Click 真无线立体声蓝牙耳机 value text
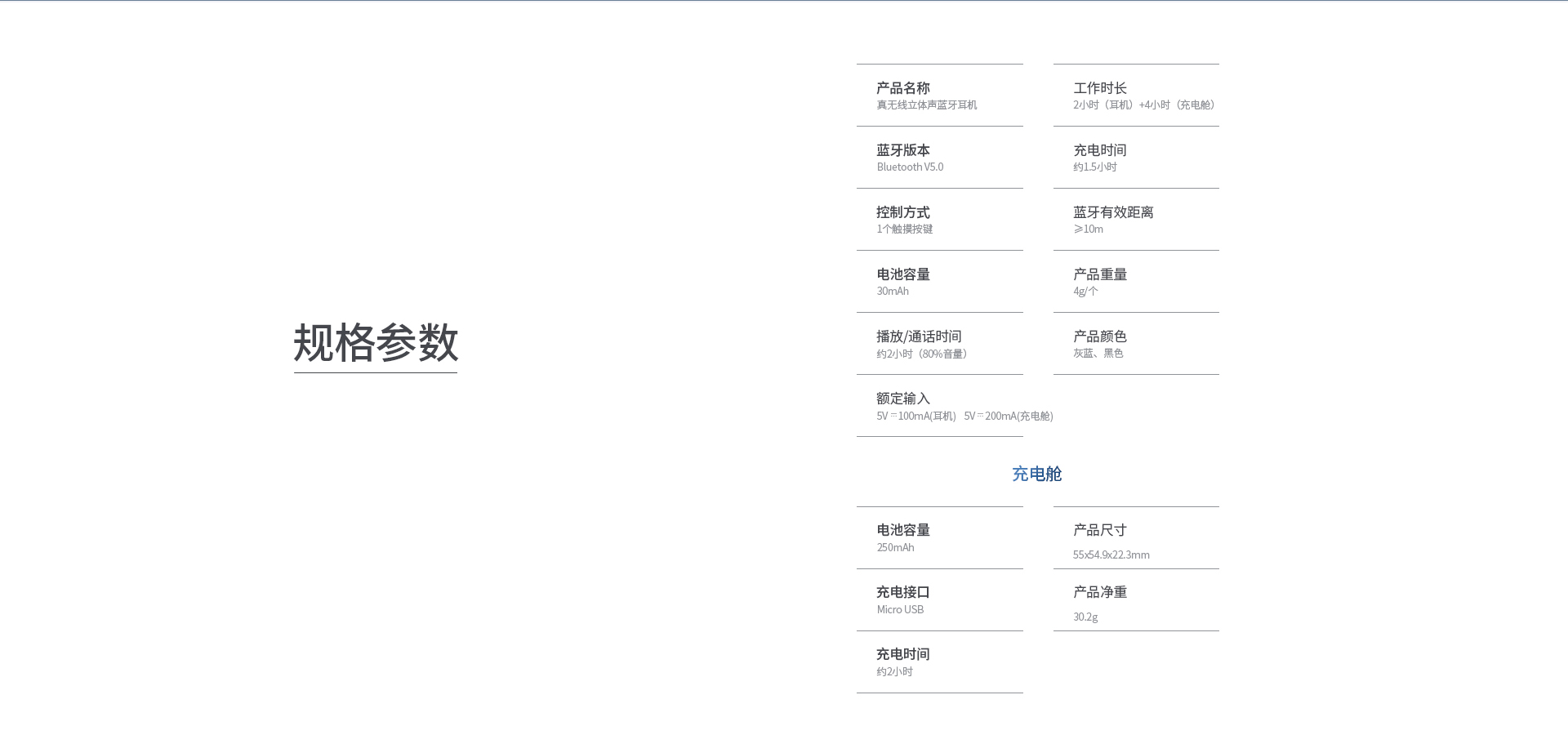This screenshot has width=1568, height=735. (927, 105)
